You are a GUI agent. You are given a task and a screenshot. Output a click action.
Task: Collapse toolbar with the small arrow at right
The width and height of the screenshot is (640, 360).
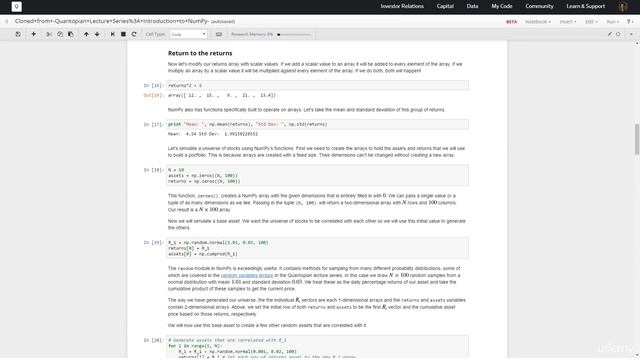point(631,34)
